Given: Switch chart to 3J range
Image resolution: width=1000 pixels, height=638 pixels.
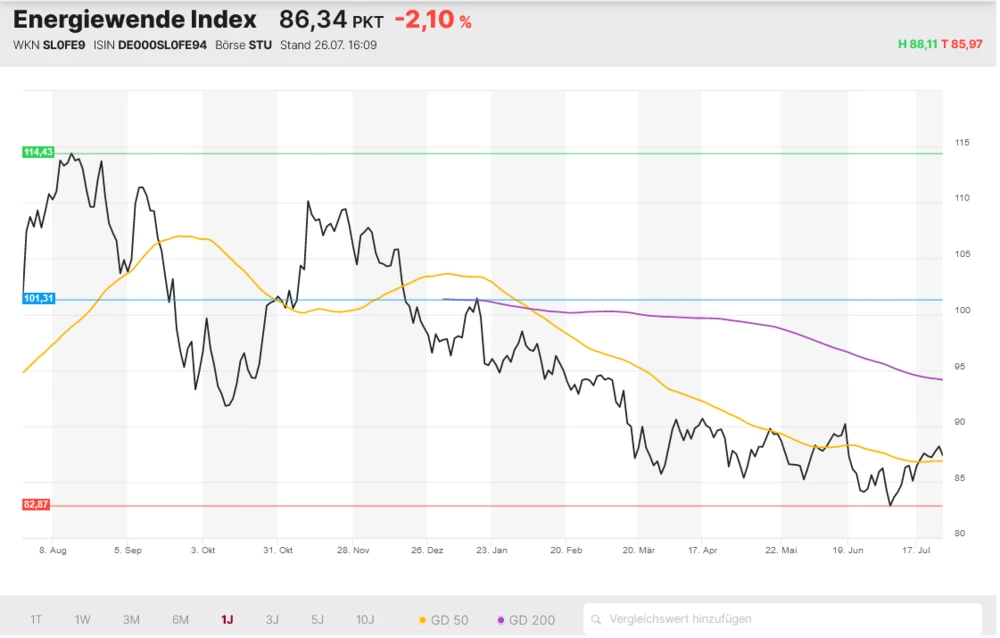Looking at the screenshot, I should (x=272, y=620).
